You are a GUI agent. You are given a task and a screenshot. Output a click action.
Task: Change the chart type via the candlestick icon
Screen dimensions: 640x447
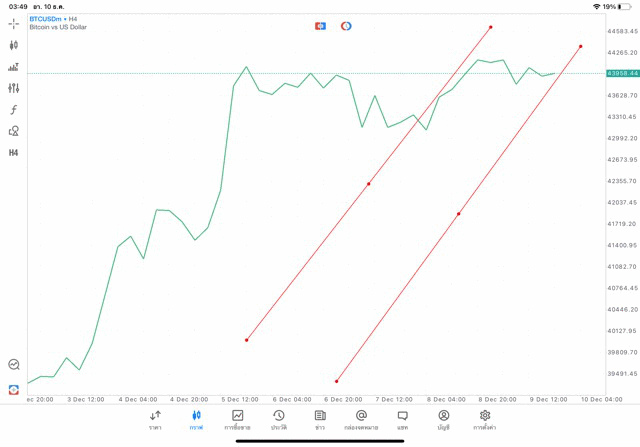click(x=14, y=45)
